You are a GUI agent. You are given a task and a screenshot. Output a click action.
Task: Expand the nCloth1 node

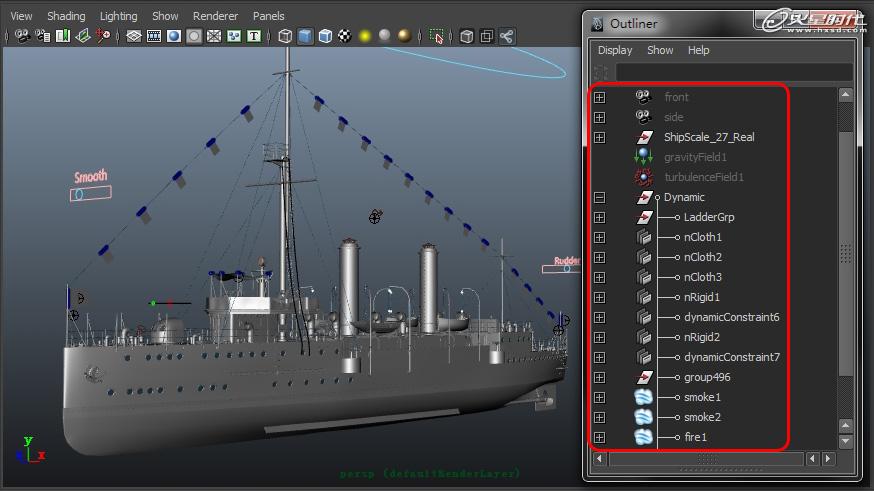tap(599, 237)
